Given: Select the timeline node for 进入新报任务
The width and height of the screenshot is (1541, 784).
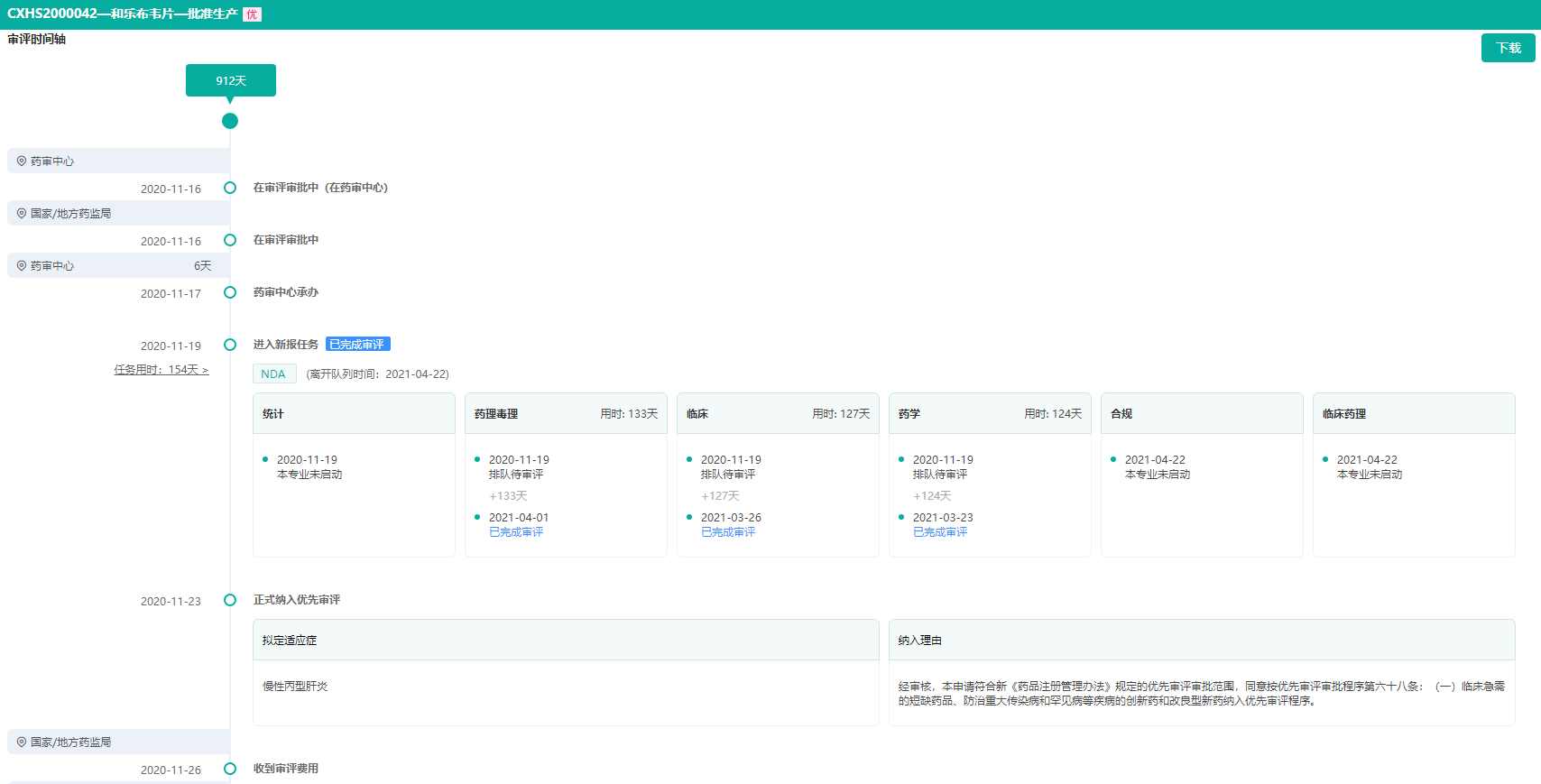Looking at the screenshot, I should [230, 345].
